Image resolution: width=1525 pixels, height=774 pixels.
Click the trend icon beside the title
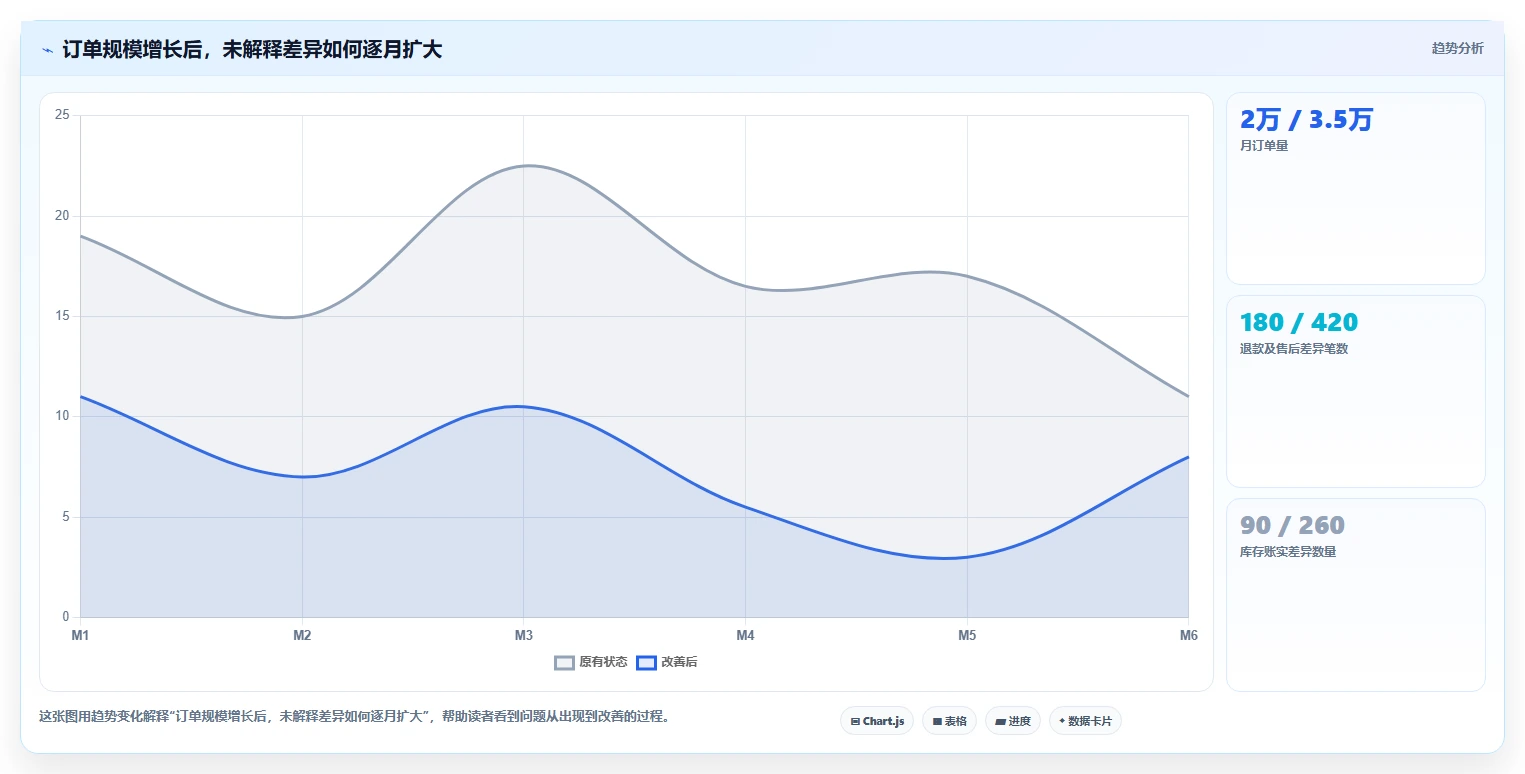tap(47, 50)
